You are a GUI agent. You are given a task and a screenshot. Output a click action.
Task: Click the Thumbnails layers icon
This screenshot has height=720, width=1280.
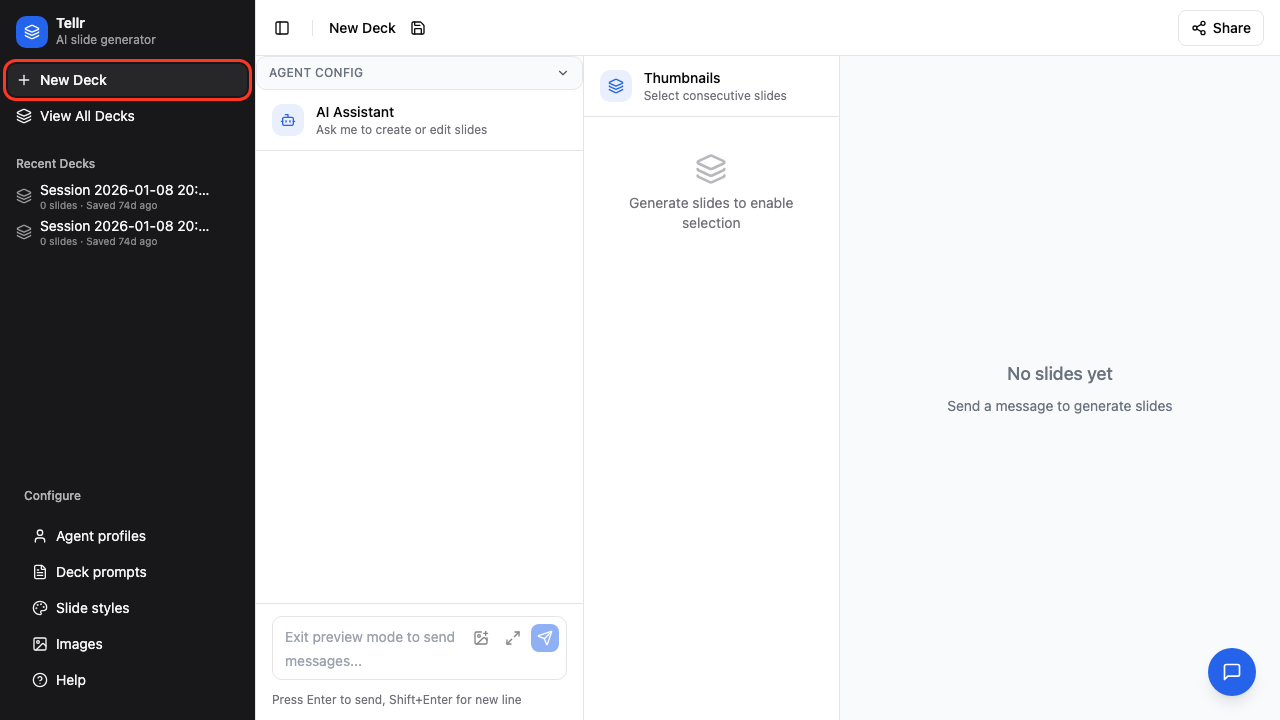616,86
